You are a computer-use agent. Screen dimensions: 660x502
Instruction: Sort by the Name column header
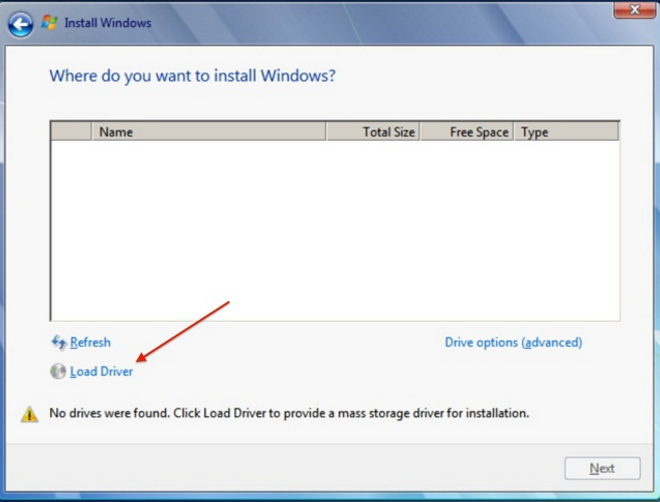pos(208,132)
